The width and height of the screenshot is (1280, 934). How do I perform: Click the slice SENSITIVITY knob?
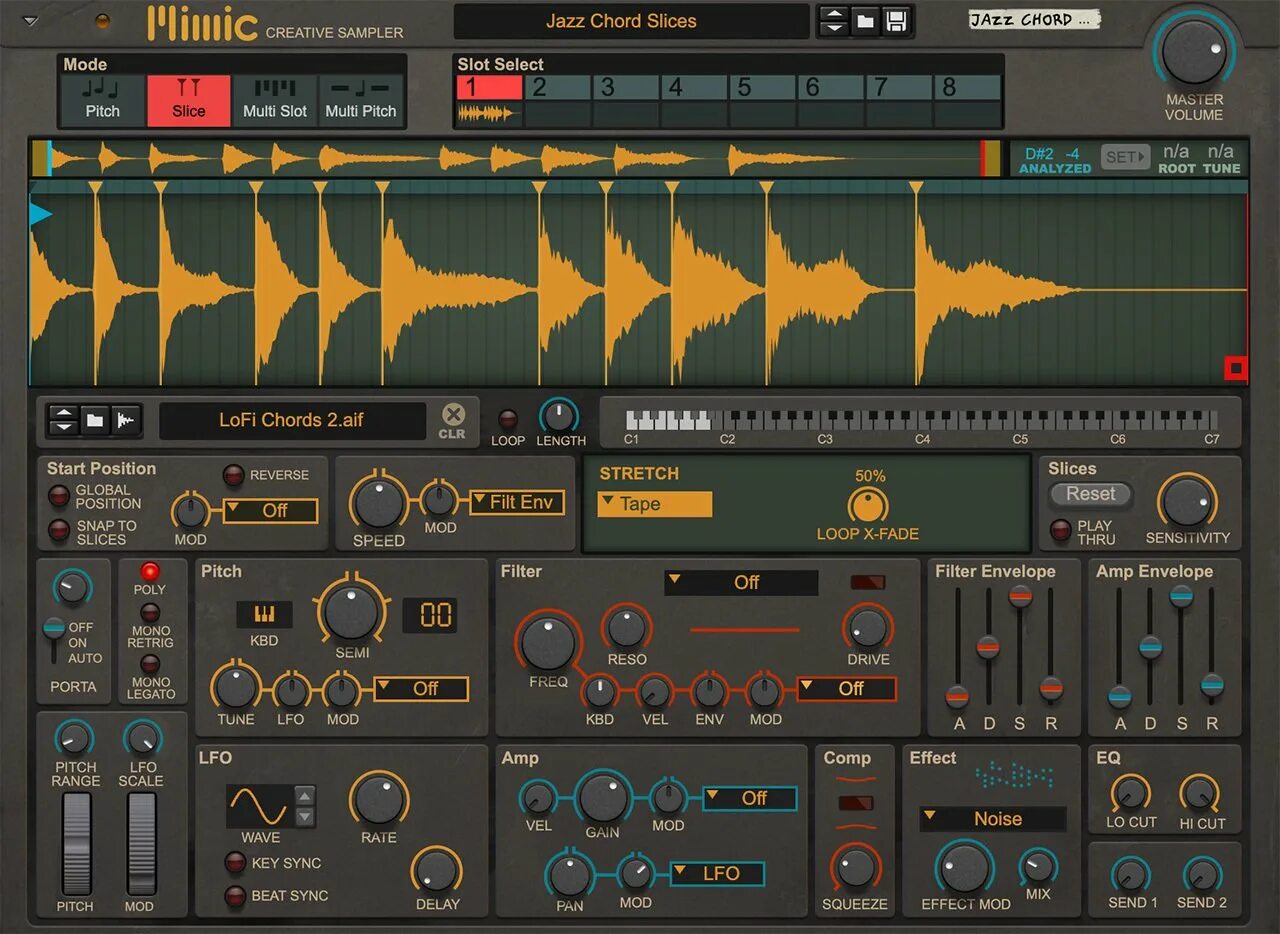(1187, 502)
